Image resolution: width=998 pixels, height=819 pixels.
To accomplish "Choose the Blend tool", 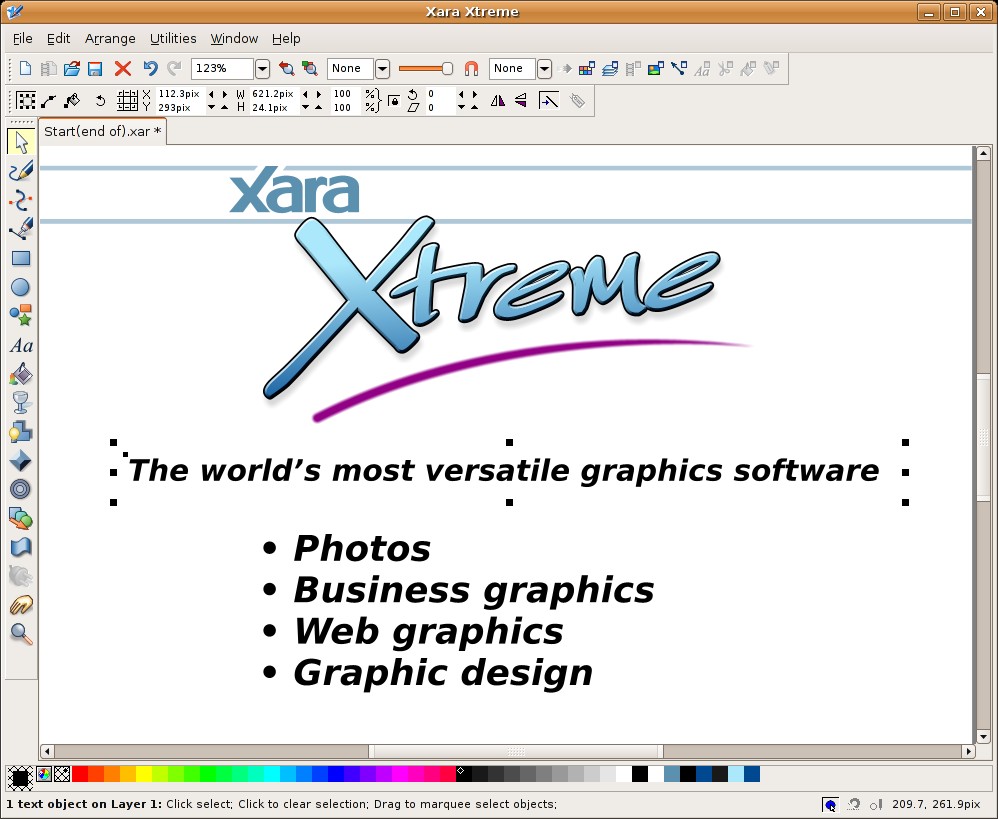I will point(21,519).
